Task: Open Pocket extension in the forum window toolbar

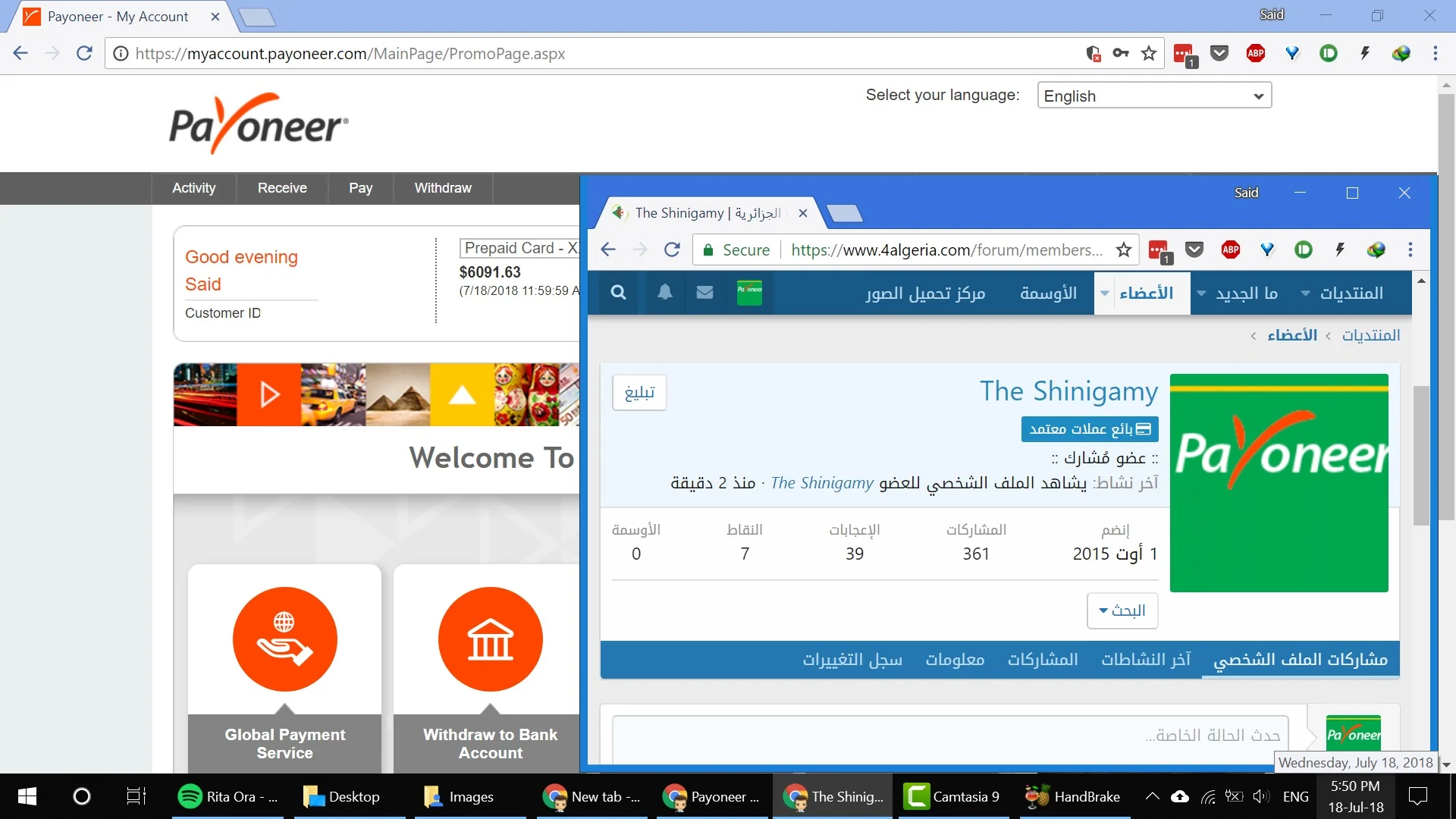Action: pos(1194,249)
